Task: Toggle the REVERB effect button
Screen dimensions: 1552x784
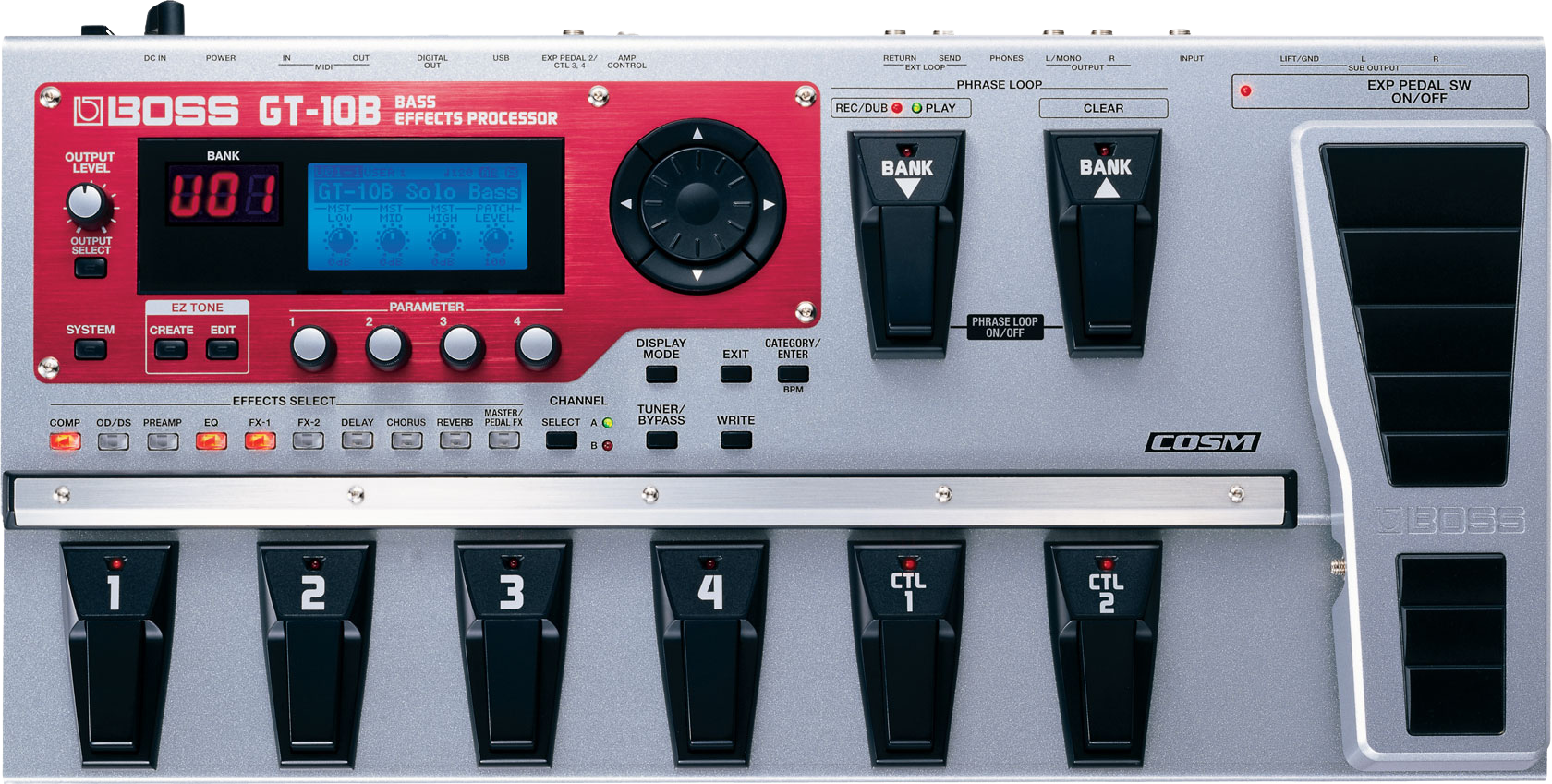Action: 455,441
